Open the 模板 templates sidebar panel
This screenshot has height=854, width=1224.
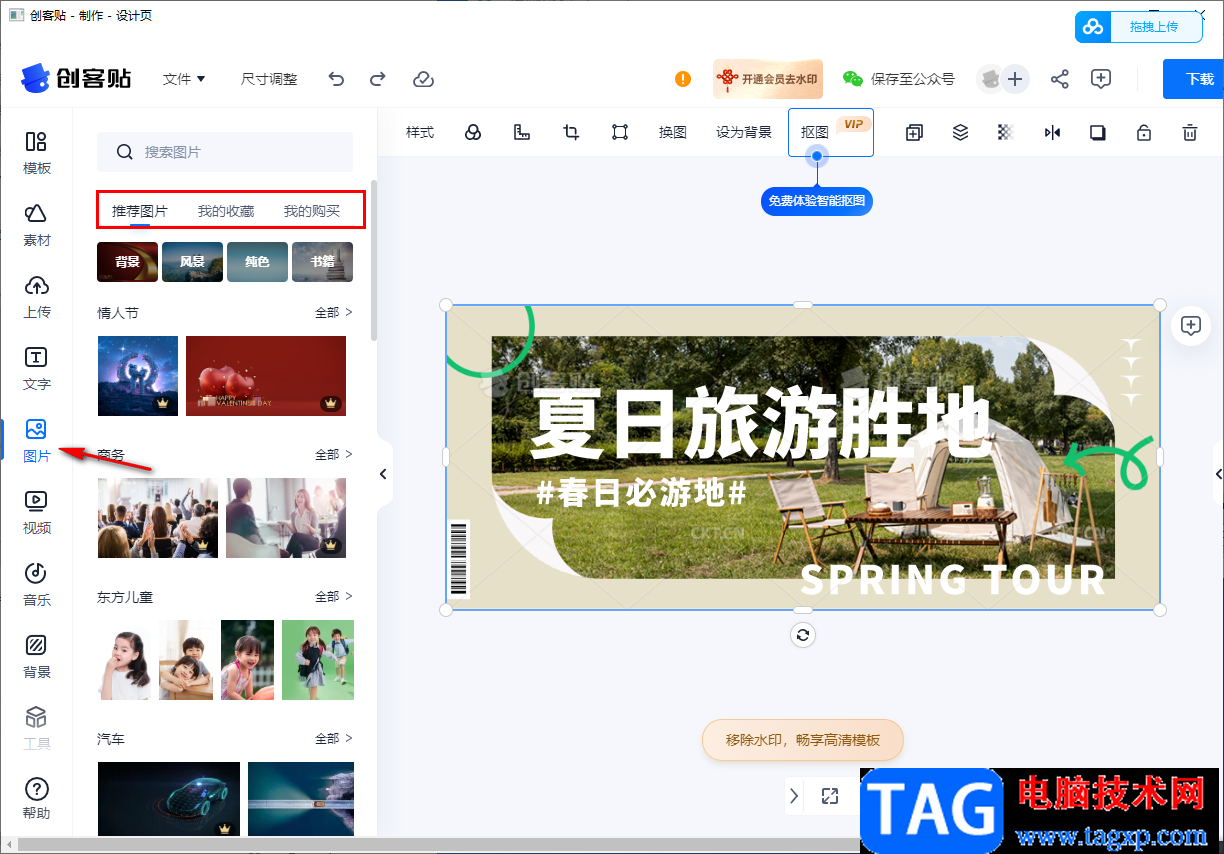coord(36,153)
